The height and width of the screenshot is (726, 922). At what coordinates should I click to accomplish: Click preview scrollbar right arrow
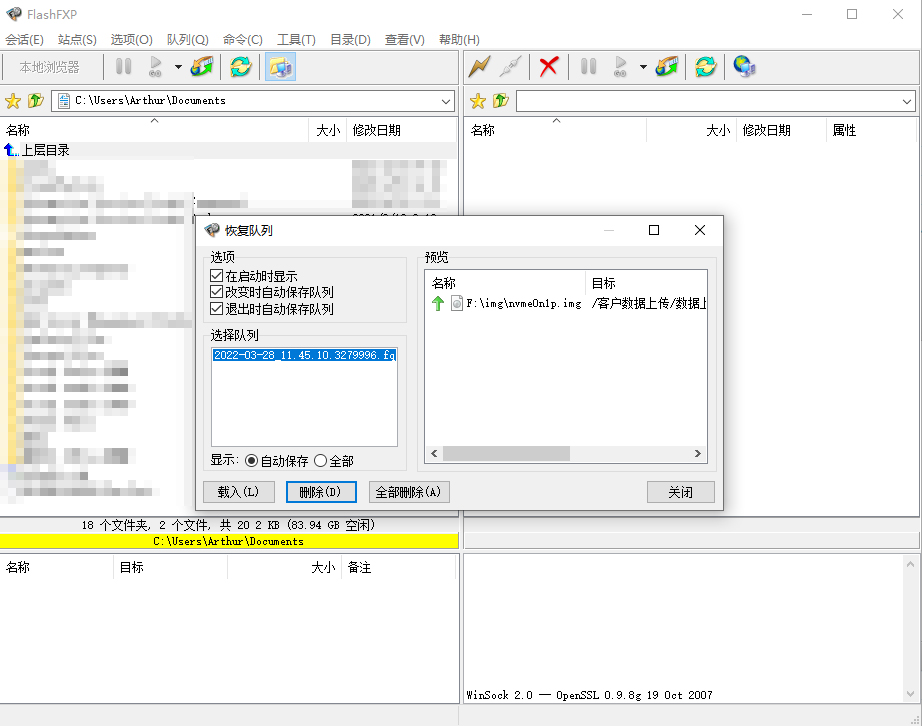click(697, 453)
